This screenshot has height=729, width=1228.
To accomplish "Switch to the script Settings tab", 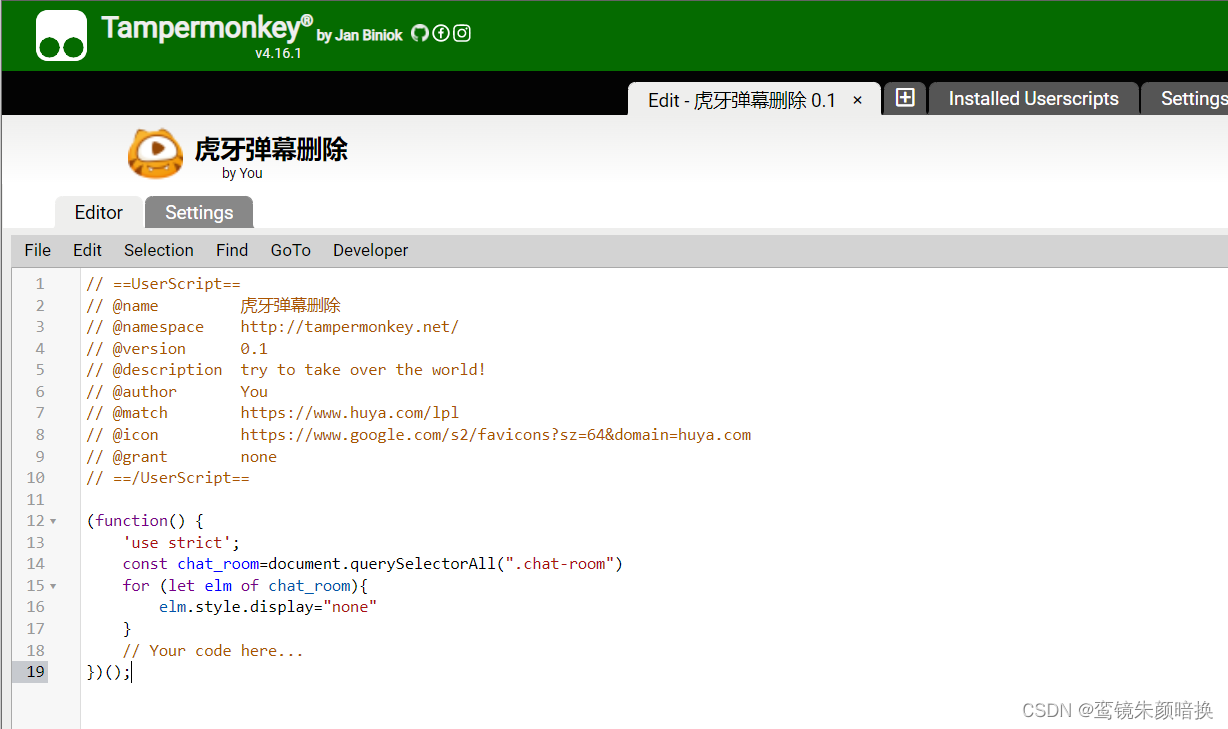I will [199, 212].
